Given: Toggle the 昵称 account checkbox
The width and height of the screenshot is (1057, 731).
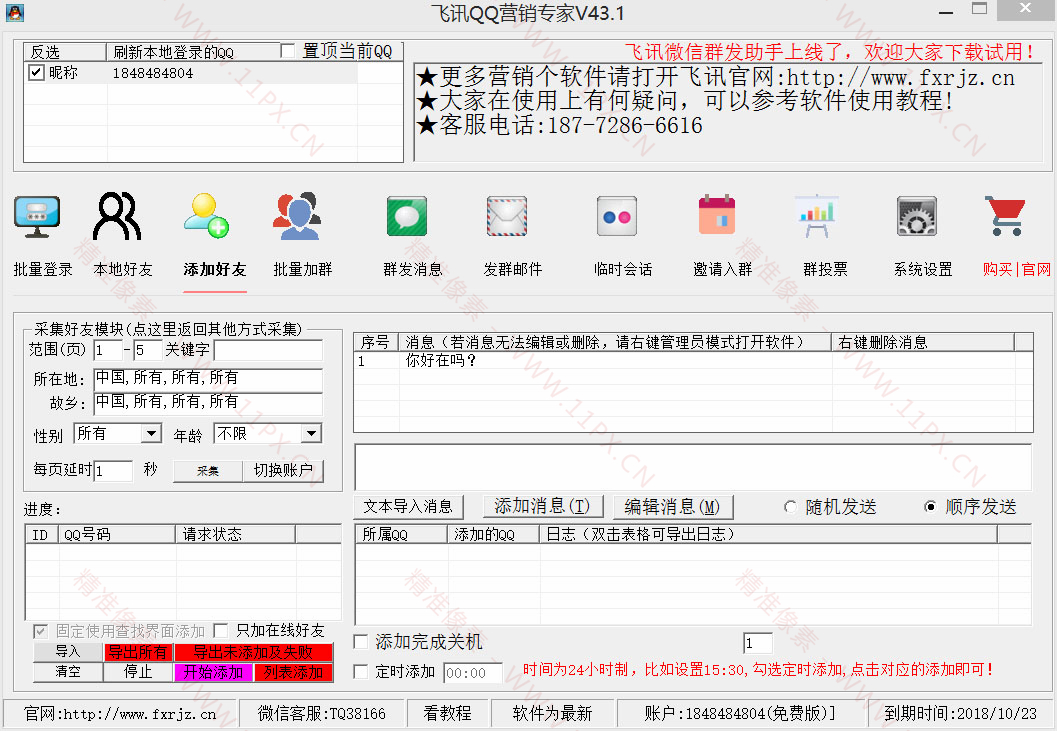Looking at the screenshot, I should (36, 72).
